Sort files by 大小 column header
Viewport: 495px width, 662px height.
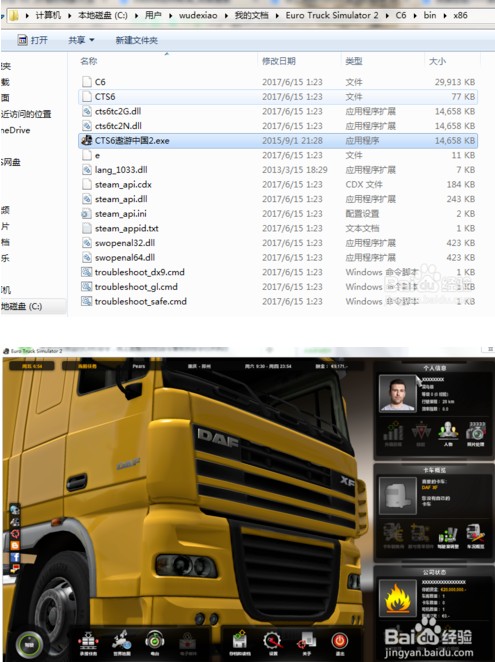pyautogui.click(x=437, y=61)
